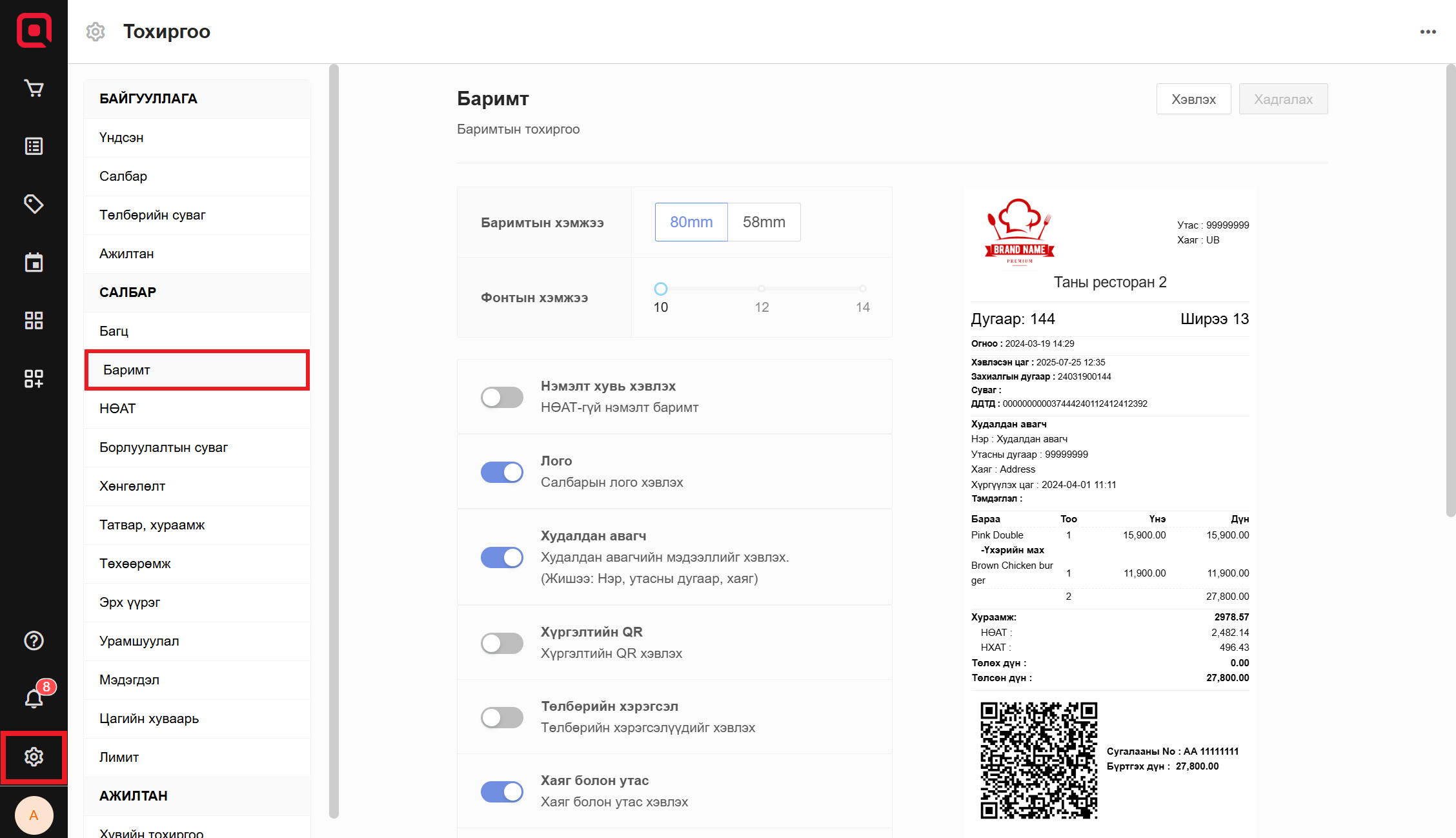The image size is (1456, 838).
Task: Turn on Хүргэлтийн QR toggle
Action: [x=501, y=643]
